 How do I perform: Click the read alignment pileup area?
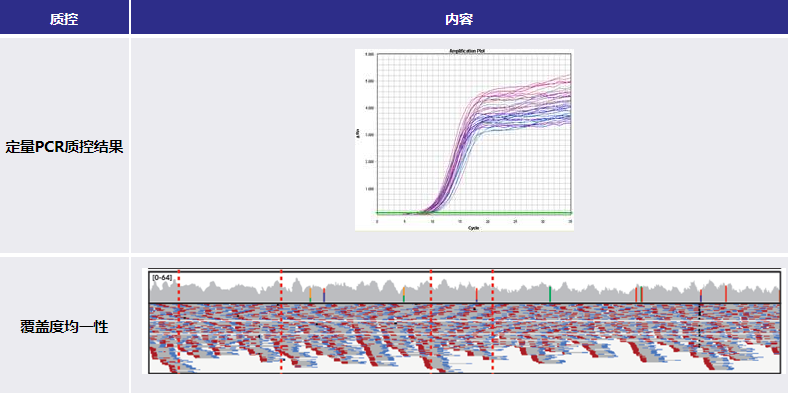tap(465, 338)
